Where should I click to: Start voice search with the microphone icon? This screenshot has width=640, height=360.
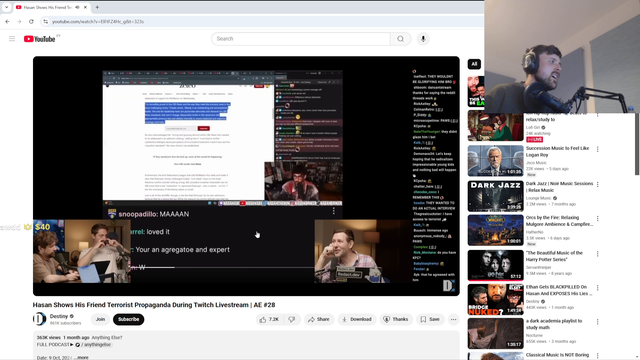pyautogui.click(x=423, y=39)
